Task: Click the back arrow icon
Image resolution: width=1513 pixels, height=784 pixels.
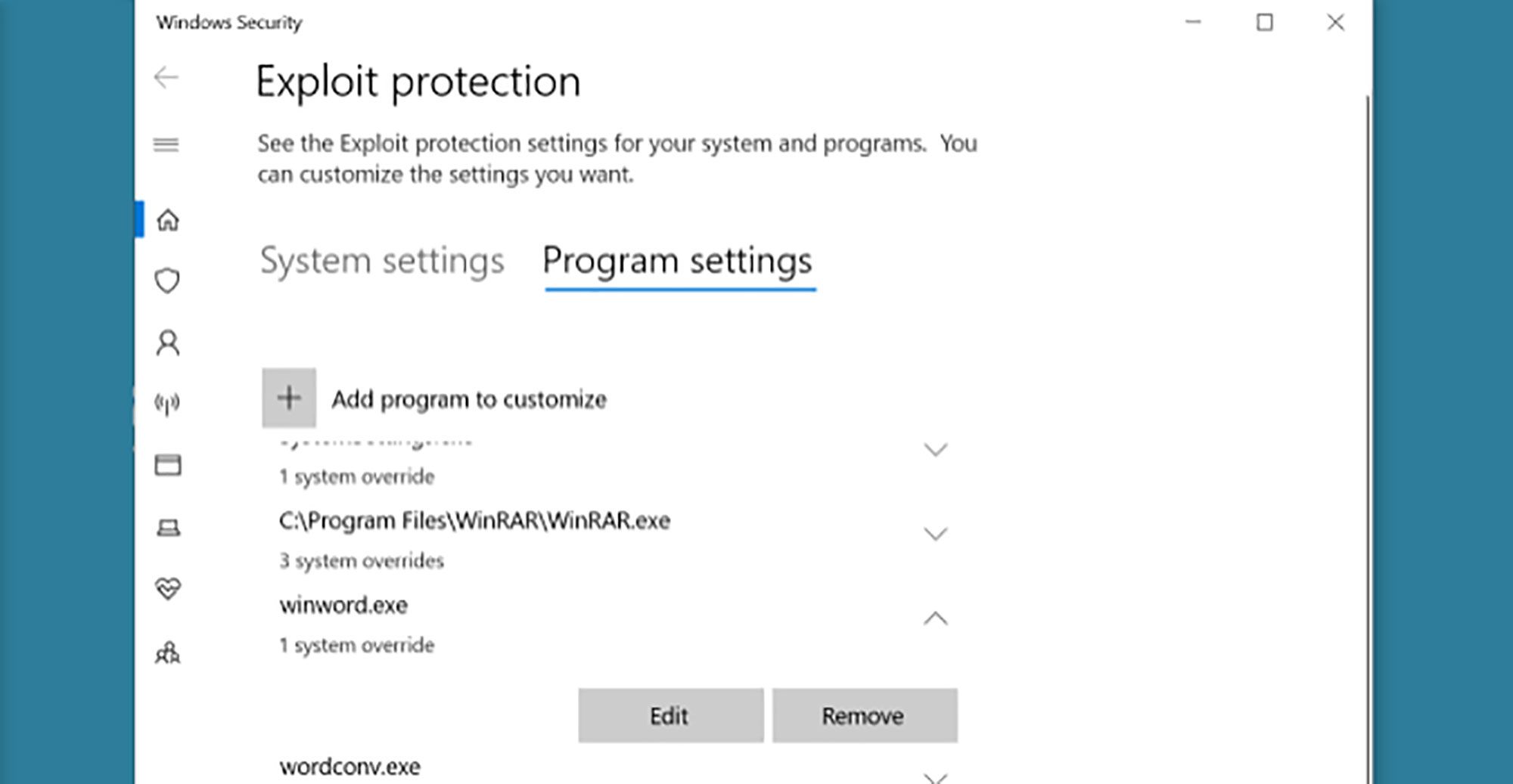Action: pos(166,77)
